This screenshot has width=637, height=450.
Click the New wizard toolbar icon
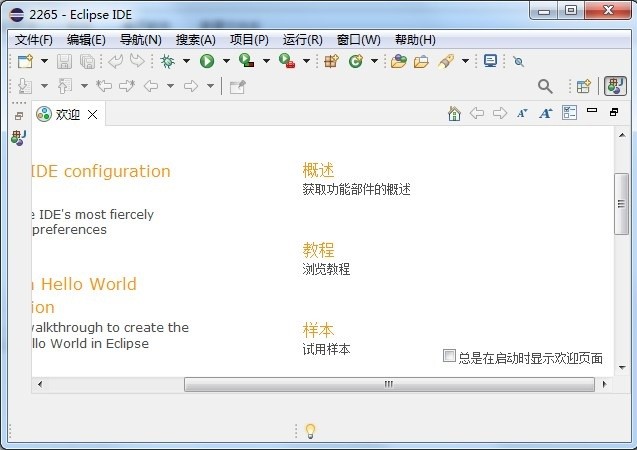pyautogui.click(x=25, y=61)
